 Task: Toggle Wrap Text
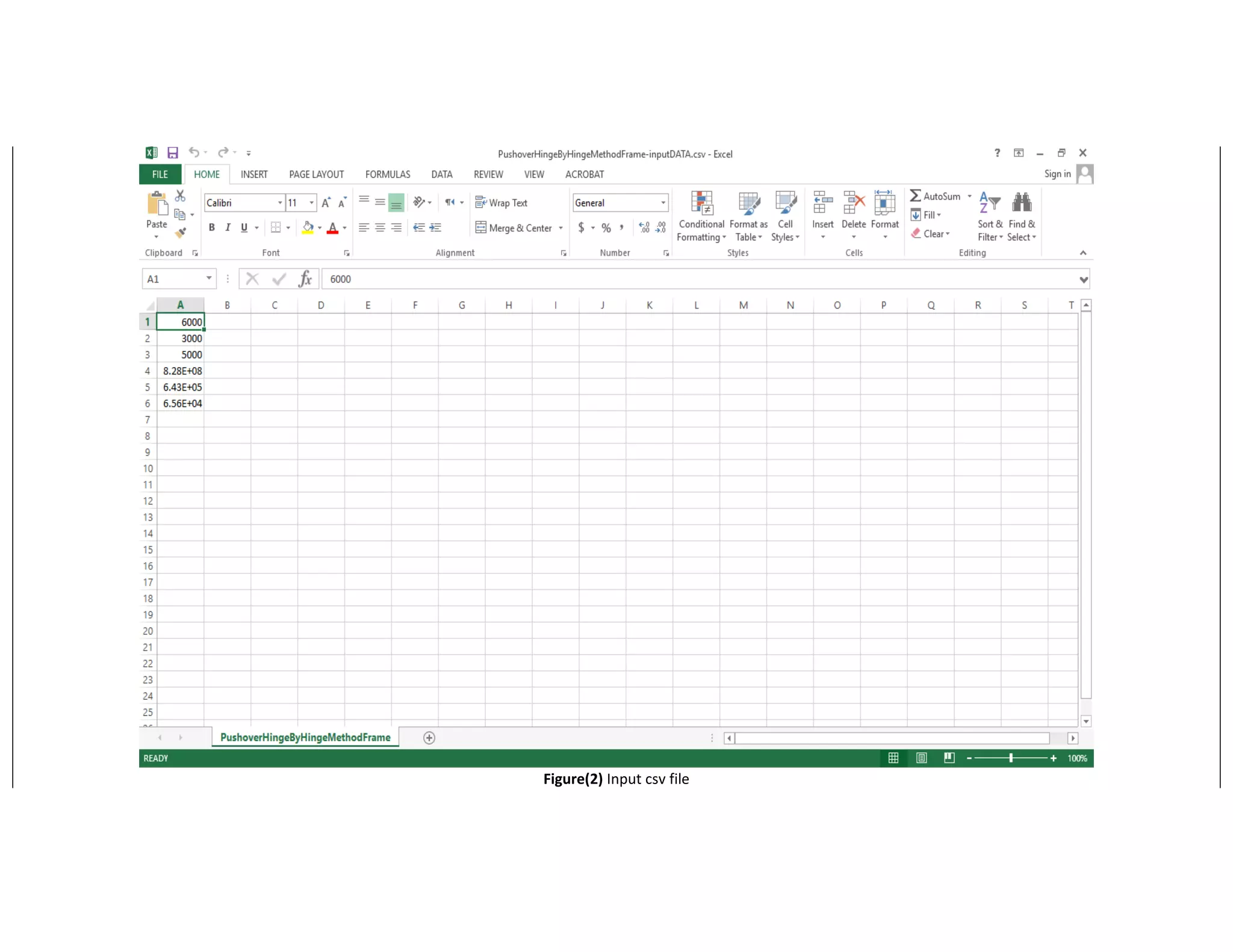[502, 203]
